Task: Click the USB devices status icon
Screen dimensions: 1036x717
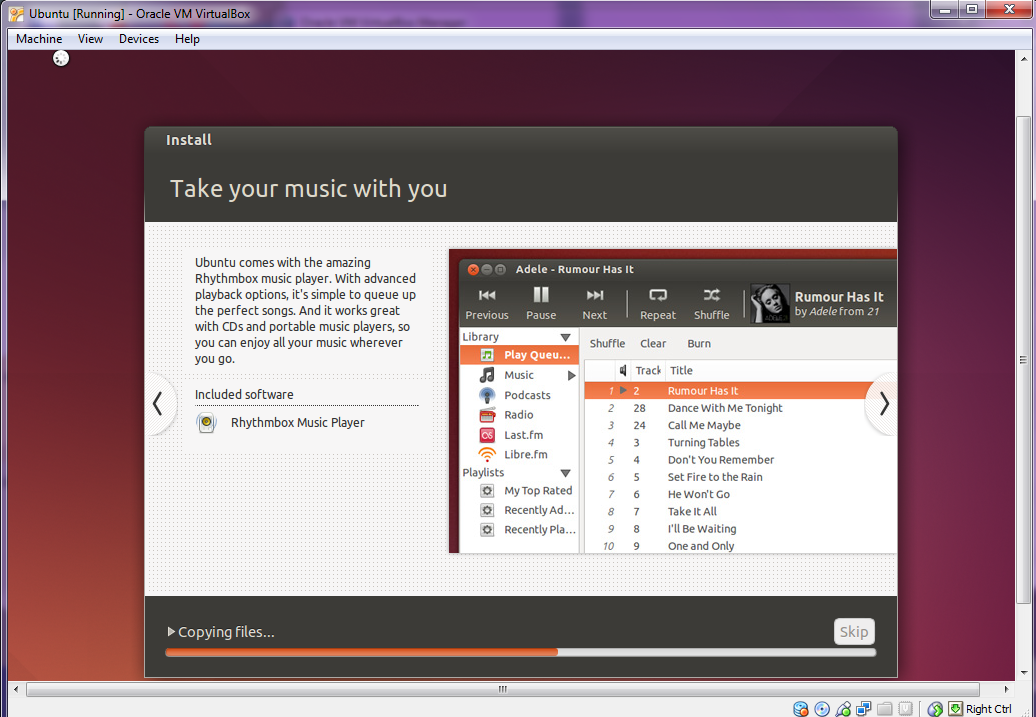Action: pos(843,709)
